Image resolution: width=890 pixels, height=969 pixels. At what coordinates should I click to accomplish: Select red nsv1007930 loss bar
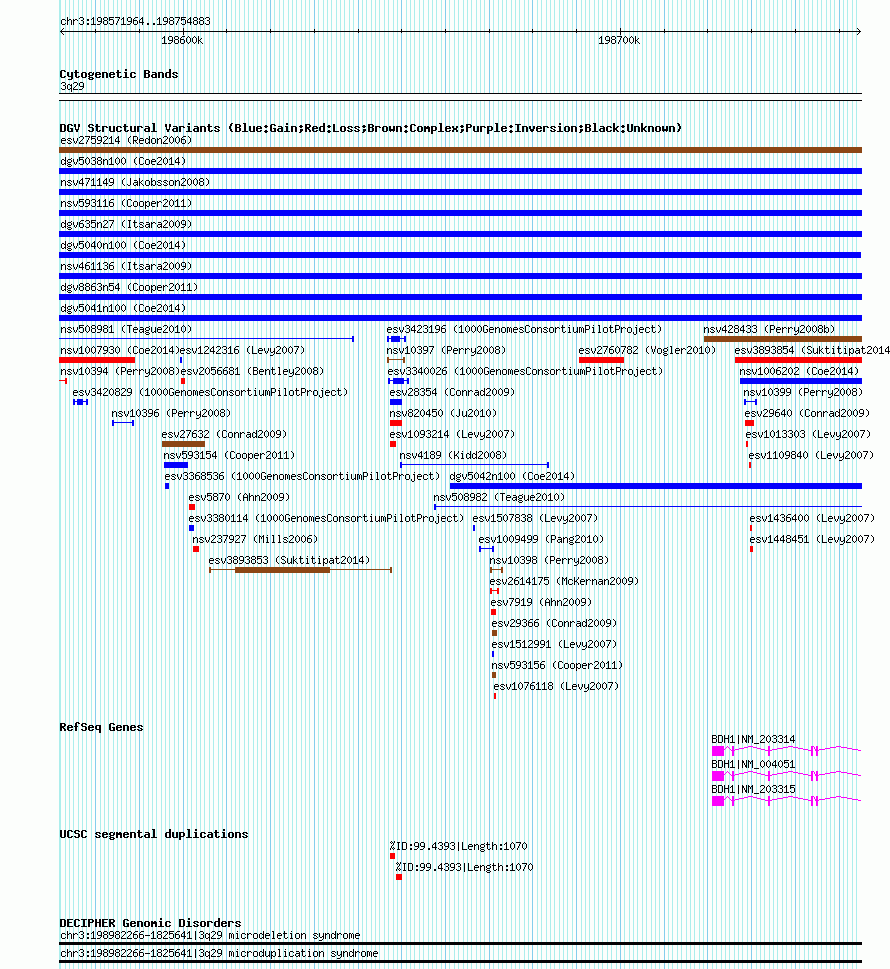tap(97, 360)
